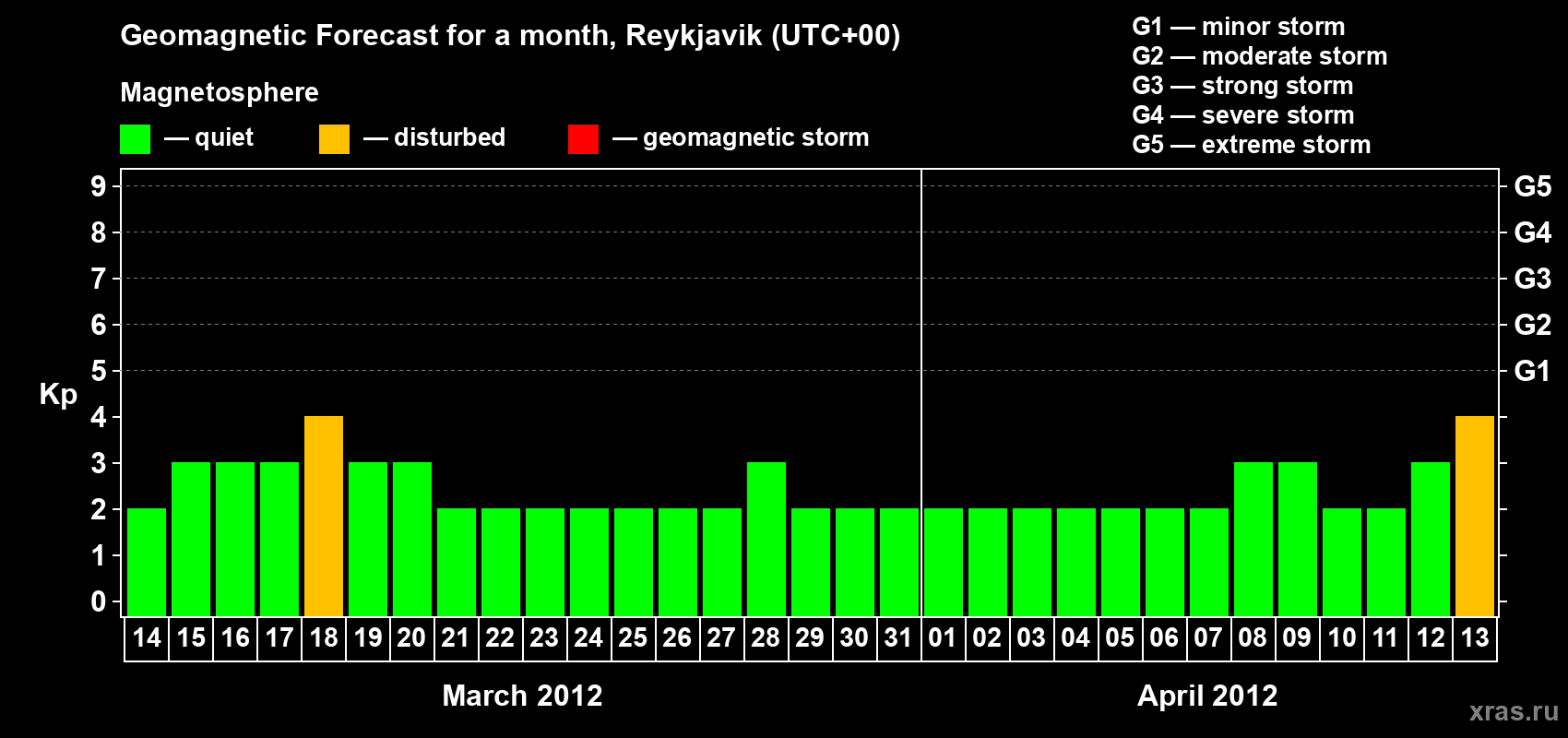Image resolution: width=1568 pixels, height=738 pixels.
Task: Click the Kp value 0 tick label
Action: pos(99,601)
